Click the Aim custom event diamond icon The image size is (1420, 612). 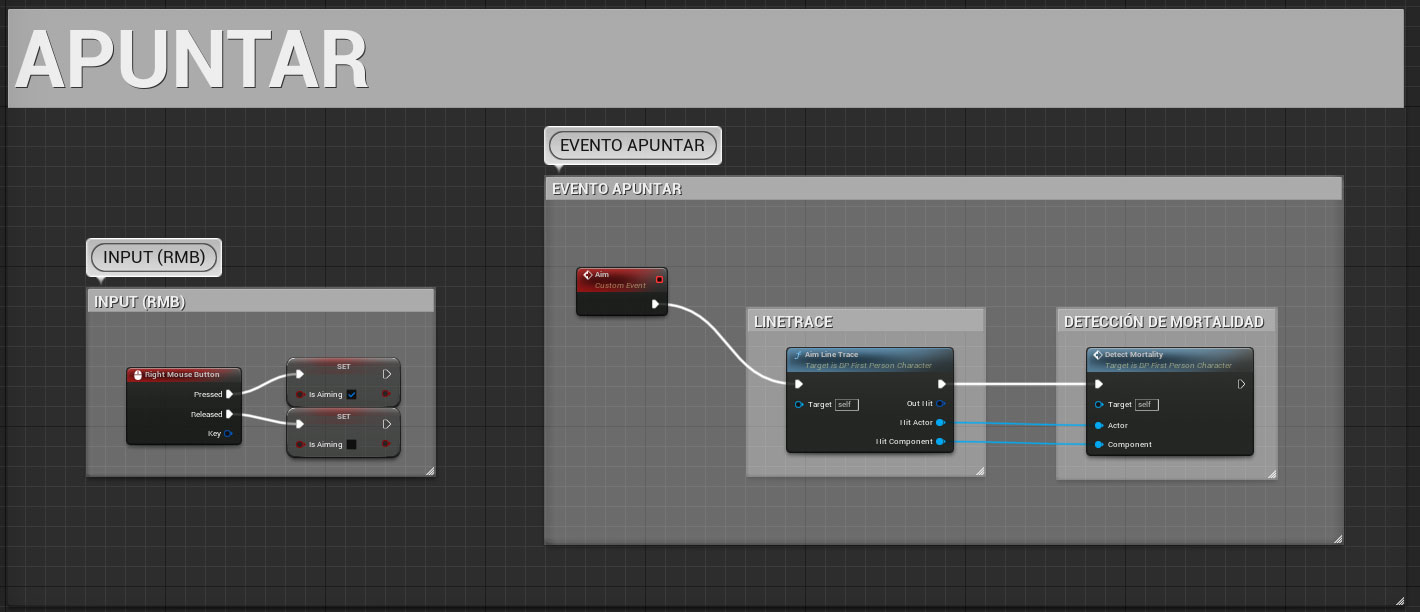click(588, 275)
